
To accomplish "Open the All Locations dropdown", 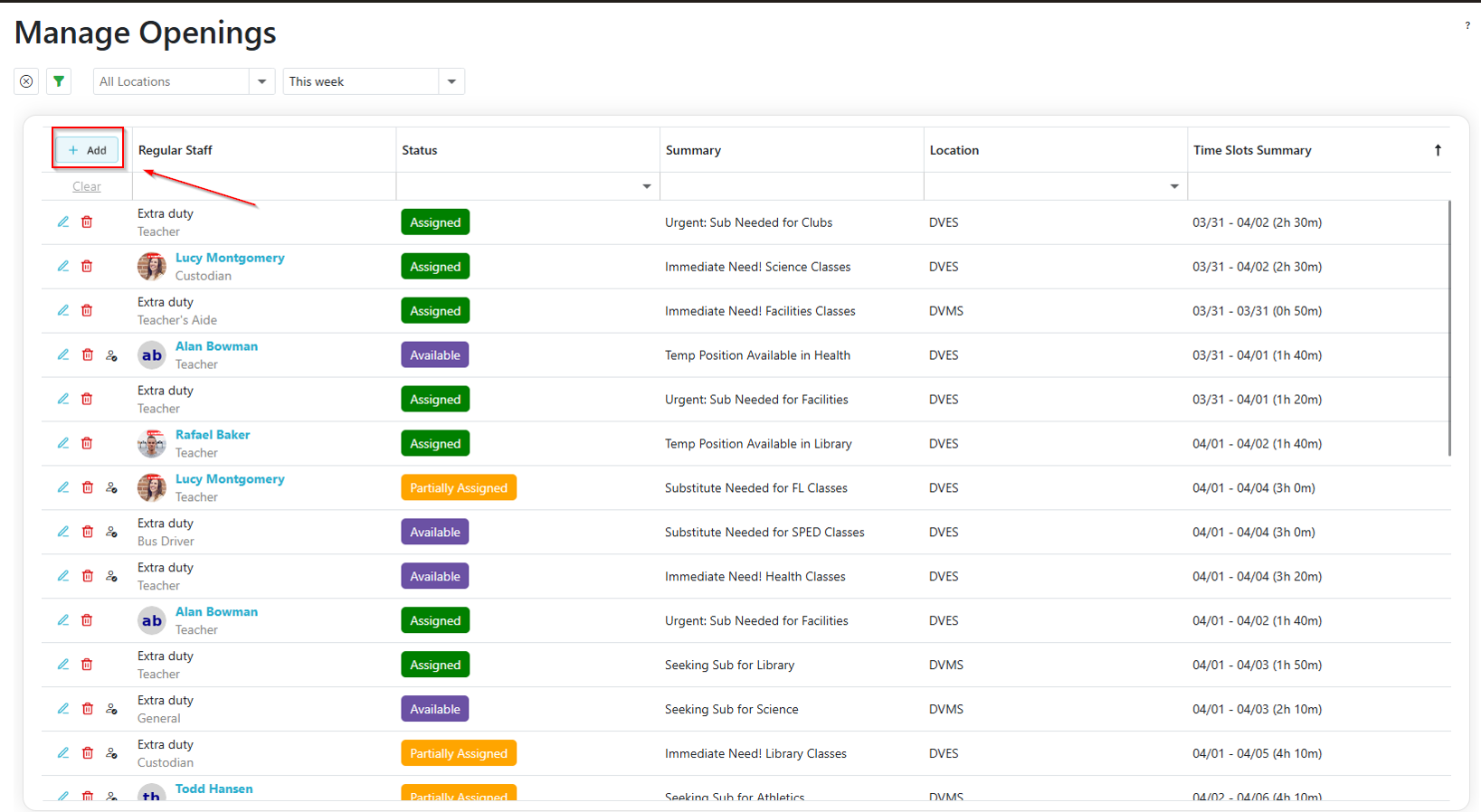I will click(261, 81).
